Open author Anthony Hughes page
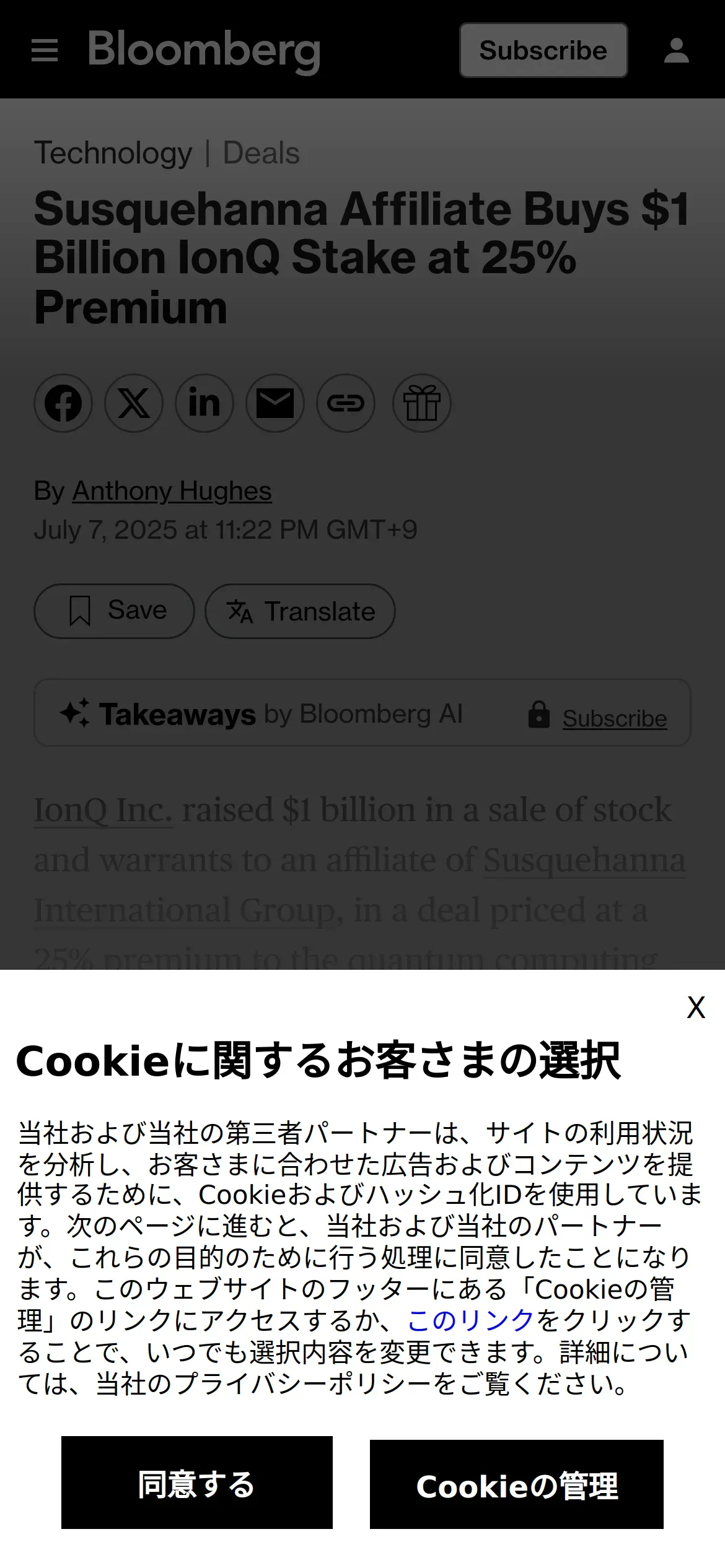This screenshot has height=1568, width=725. pos(172,491)
